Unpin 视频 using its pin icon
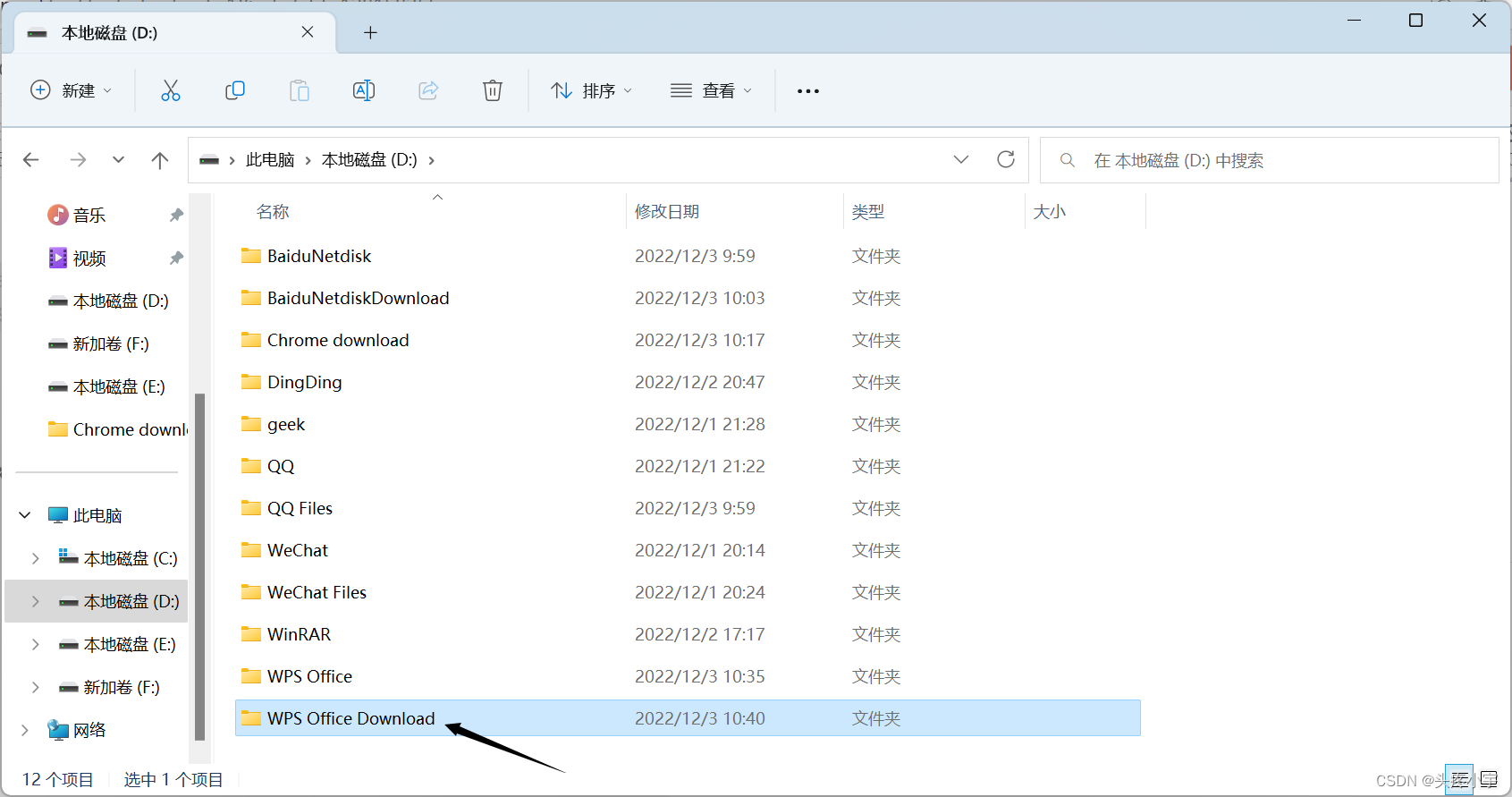Viewport: 1512px width, 797px height. 176,258
